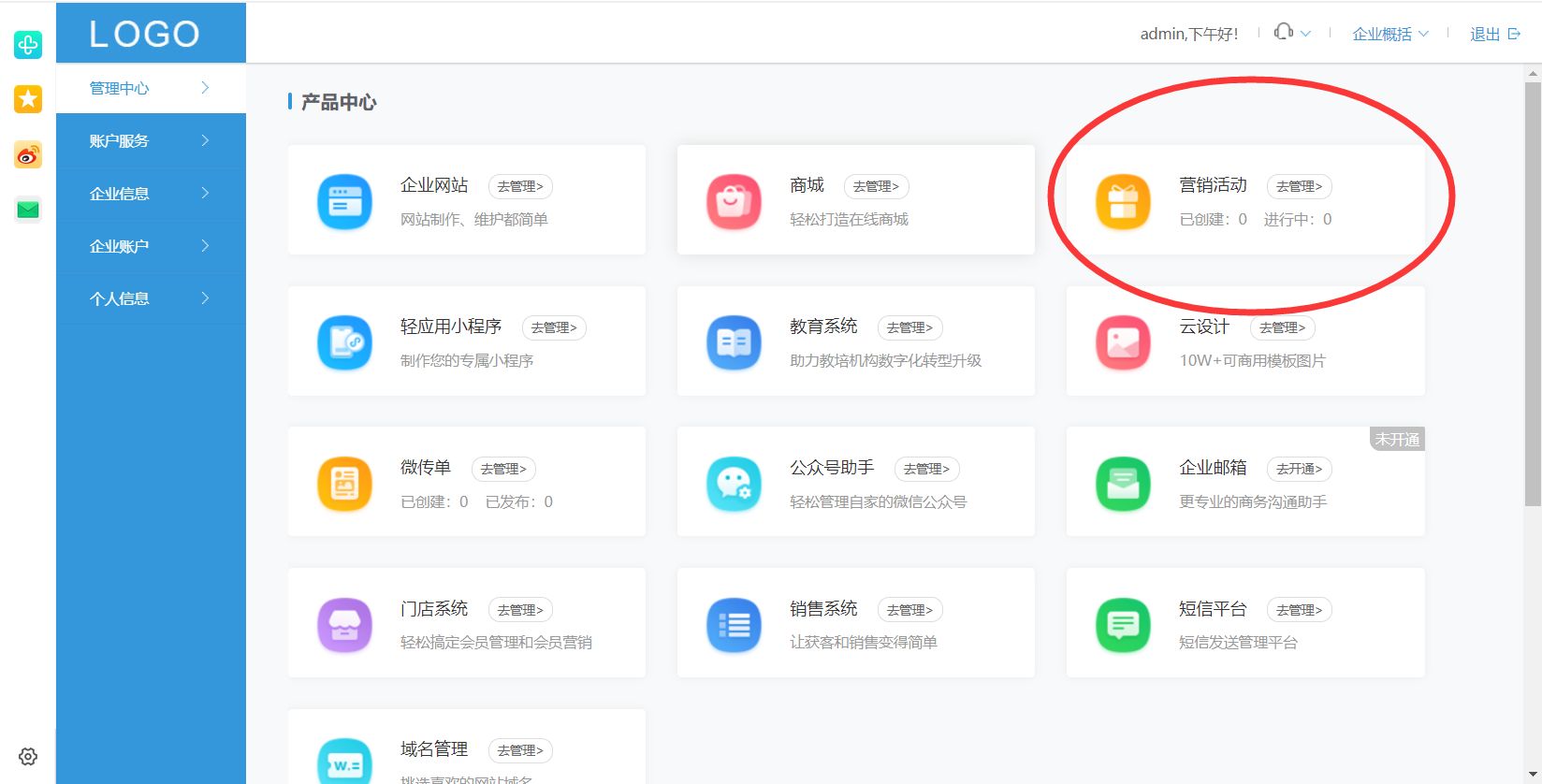Click 去管理 button for 企业网站
The image size is (1542, 784).
pos(520,186)
